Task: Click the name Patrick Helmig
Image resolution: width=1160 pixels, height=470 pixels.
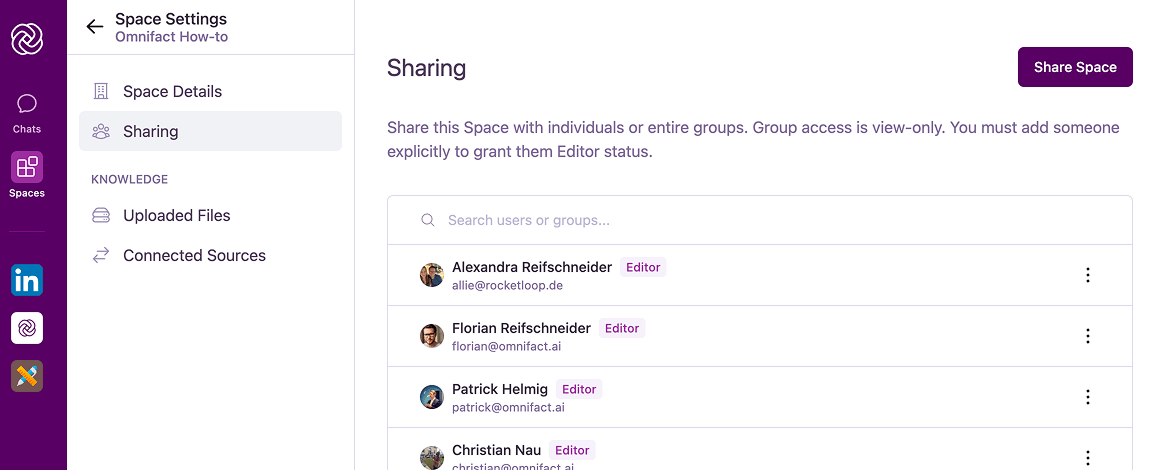Action: (x=500, y=389)
